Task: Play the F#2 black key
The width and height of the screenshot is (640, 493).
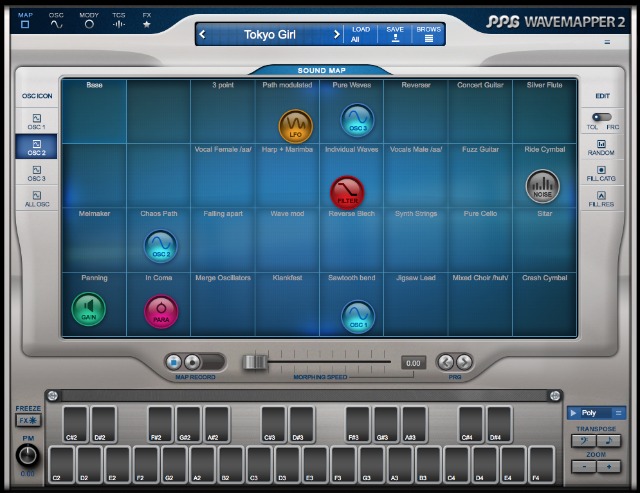Action: (160, 424)
